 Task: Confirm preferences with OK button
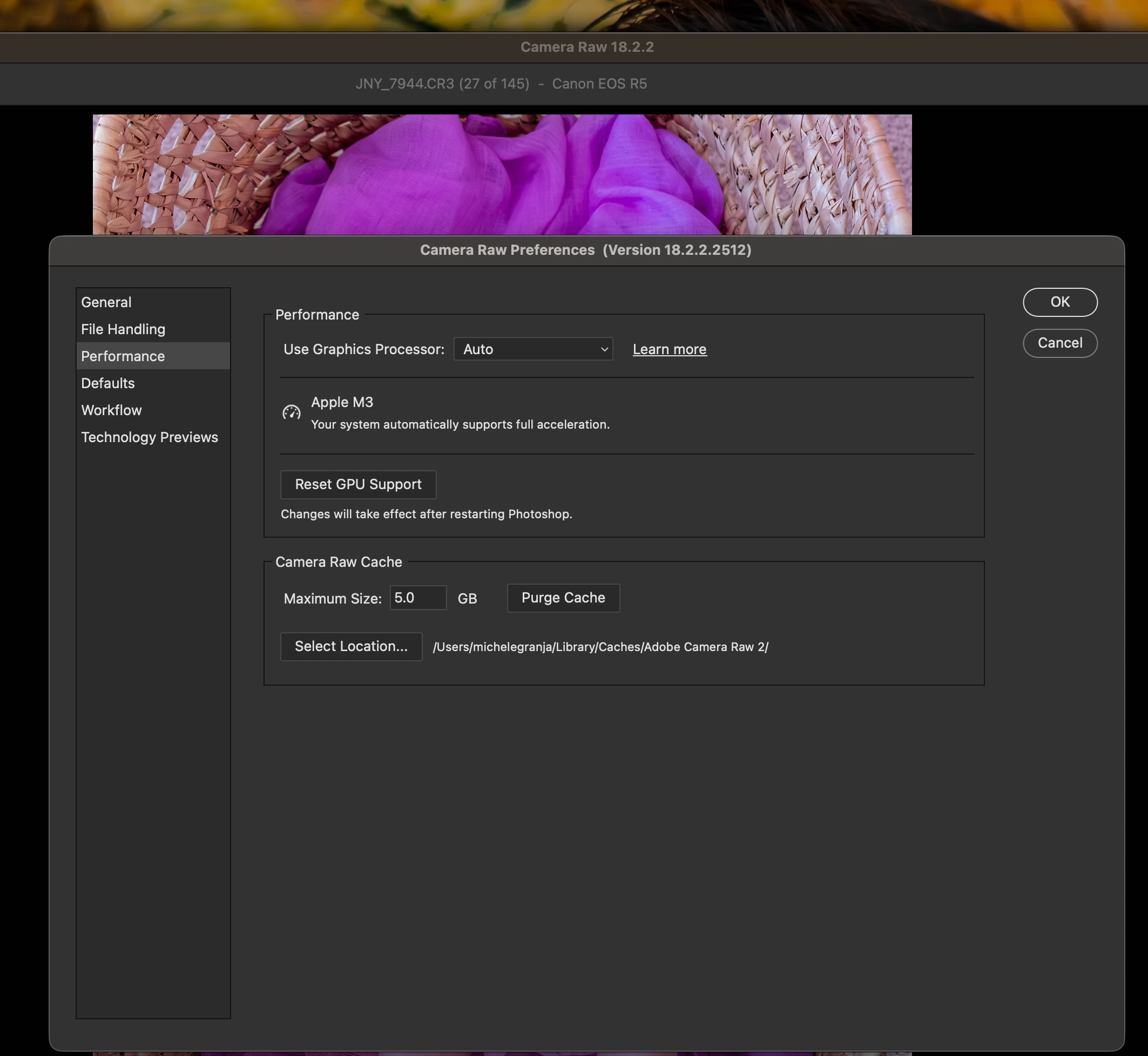click(x=1059, y=302)
